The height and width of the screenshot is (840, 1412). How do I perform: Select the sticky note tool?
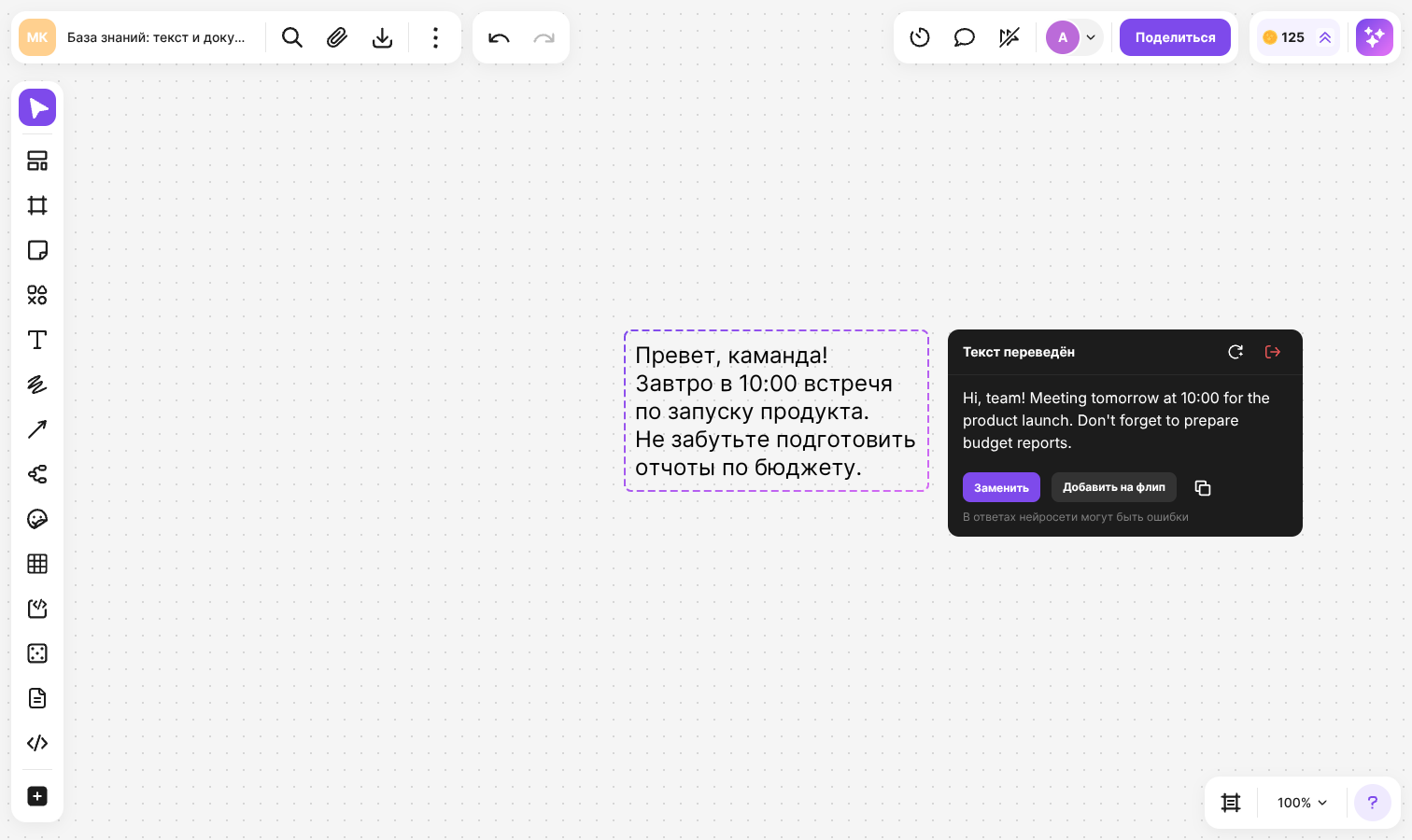pos(37,250)
